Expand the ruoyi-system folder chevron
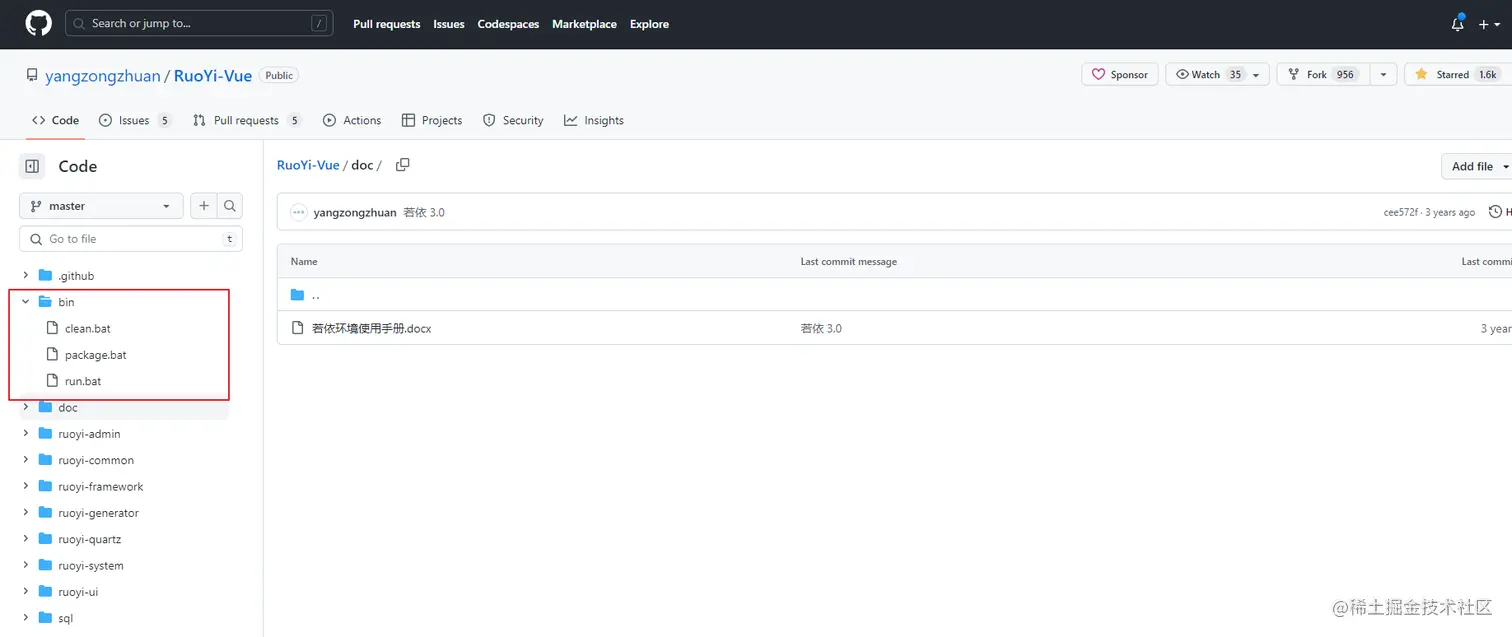1512x637 pixels. point(26,565)
